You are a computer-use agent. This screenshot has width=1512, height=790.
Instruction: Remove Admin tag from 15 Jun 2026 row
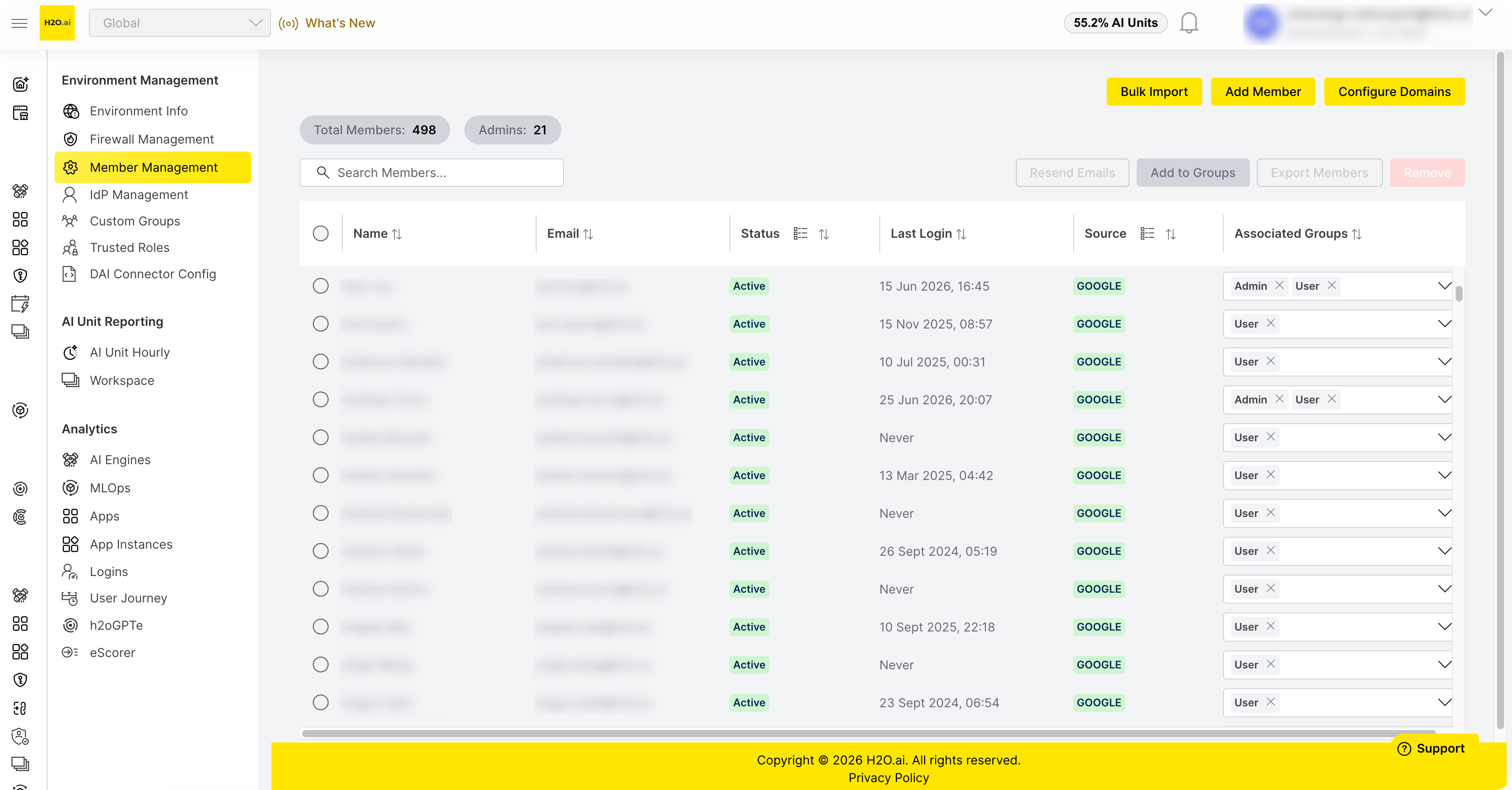click(1279, 285)
